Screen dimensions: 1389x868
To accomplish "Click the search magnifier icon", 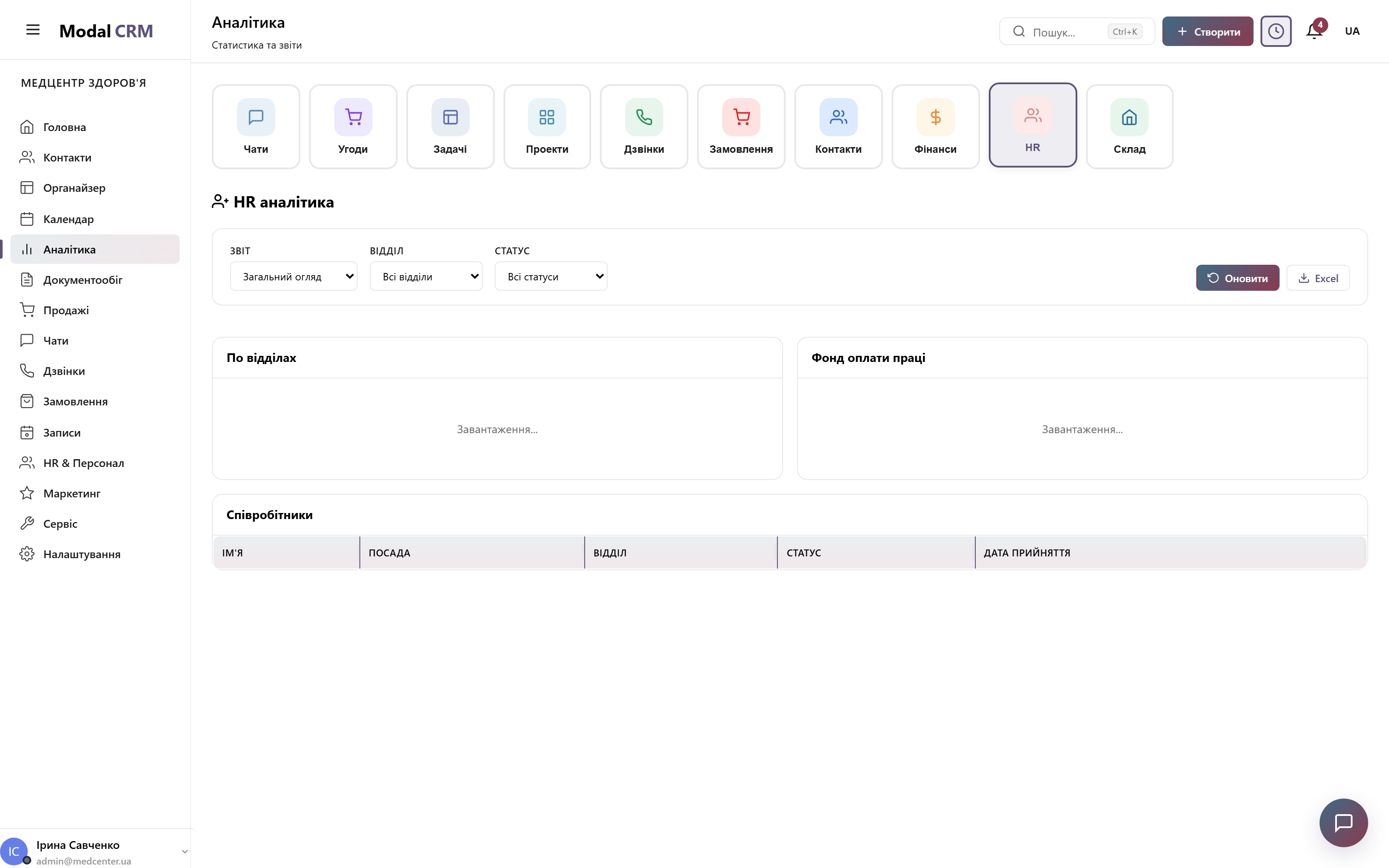I will point(1019,32).
